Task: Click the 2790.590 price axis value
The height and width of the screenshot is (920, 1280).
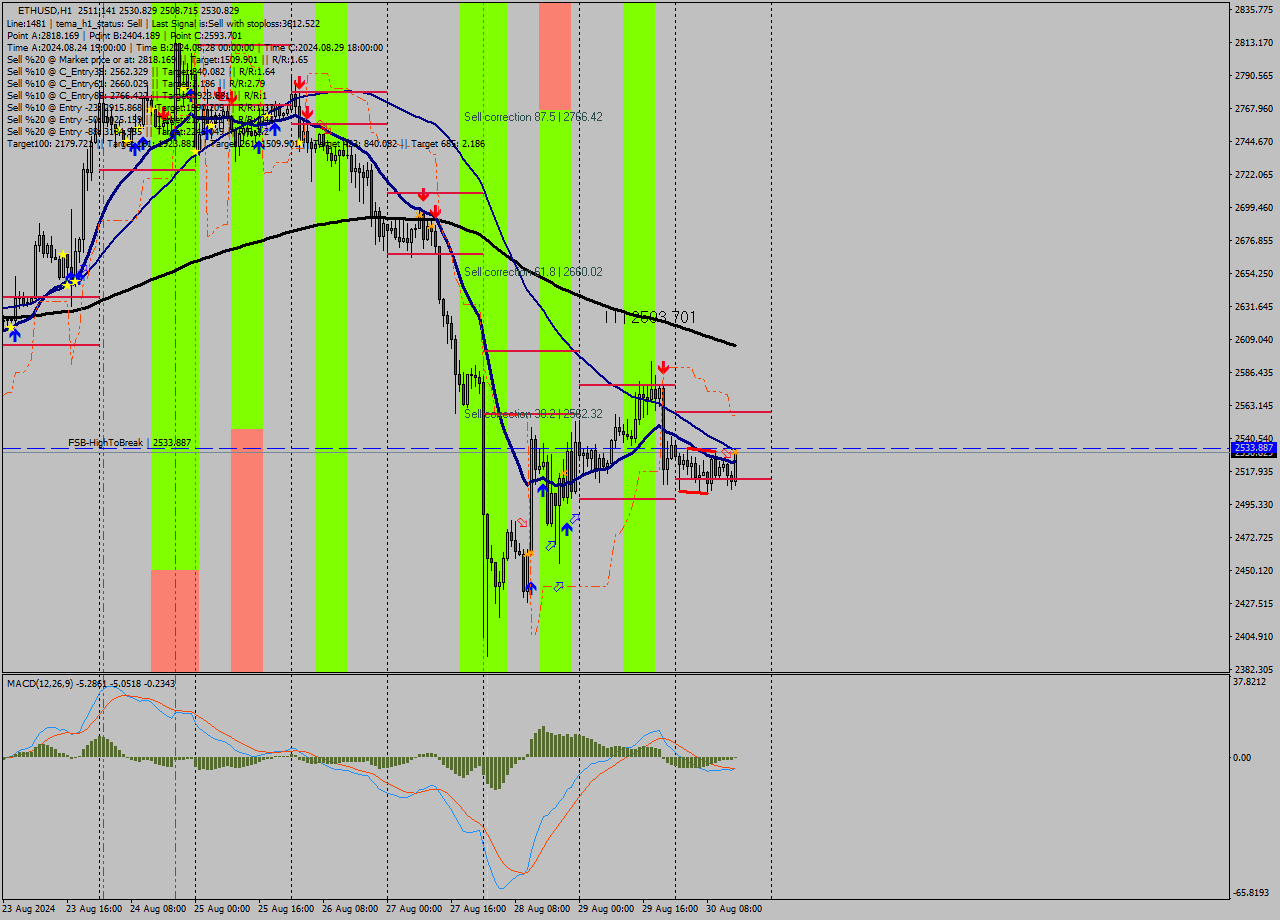Action: 1254,76
